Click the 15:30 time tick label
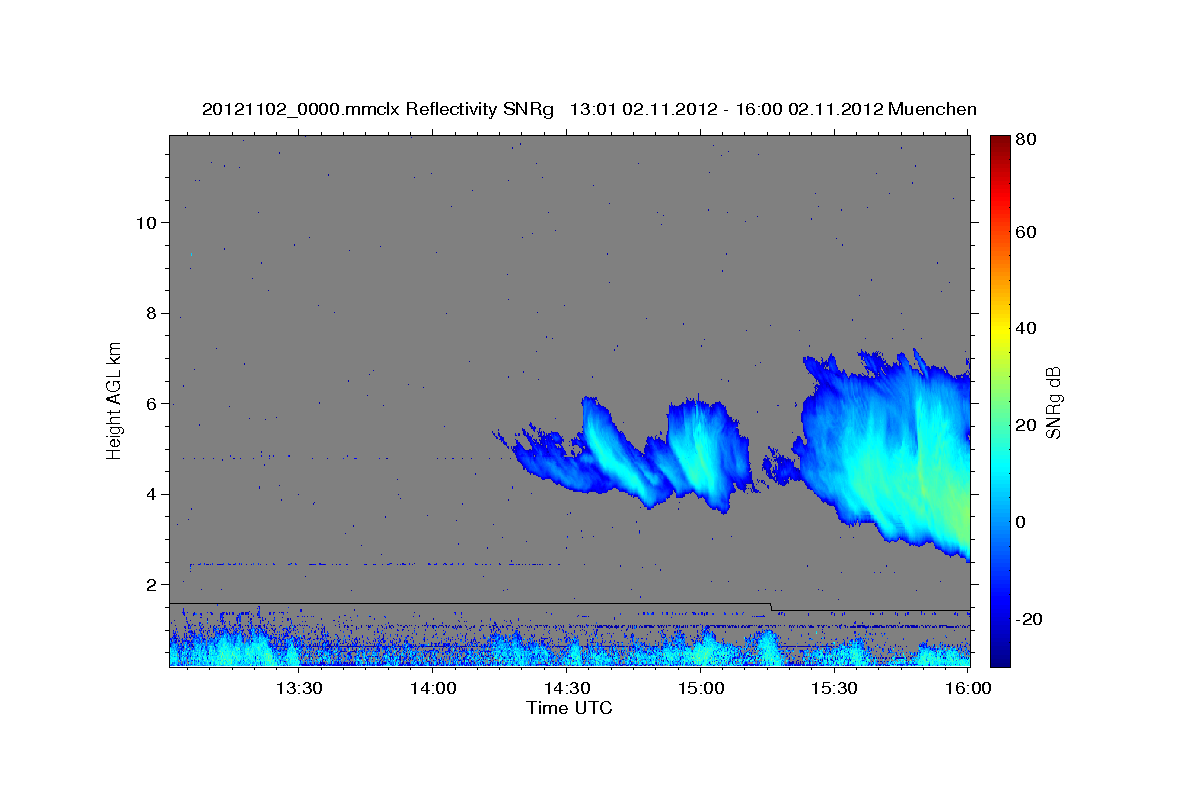This screenshot has height=800, width=1200. tap(835, 688)
